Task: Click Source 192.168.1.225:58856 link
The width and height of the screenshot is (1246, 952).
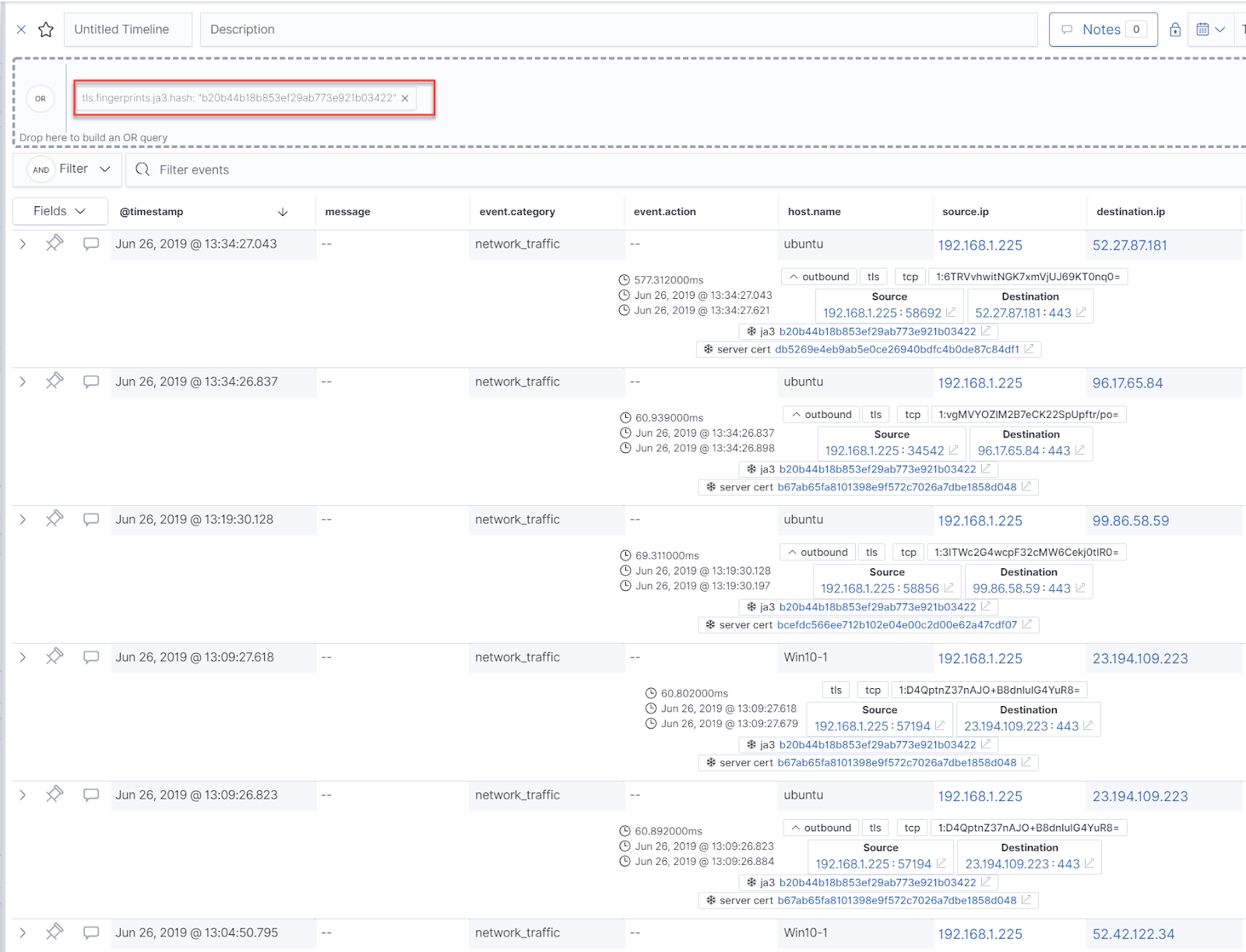Action: coord(880,588)
